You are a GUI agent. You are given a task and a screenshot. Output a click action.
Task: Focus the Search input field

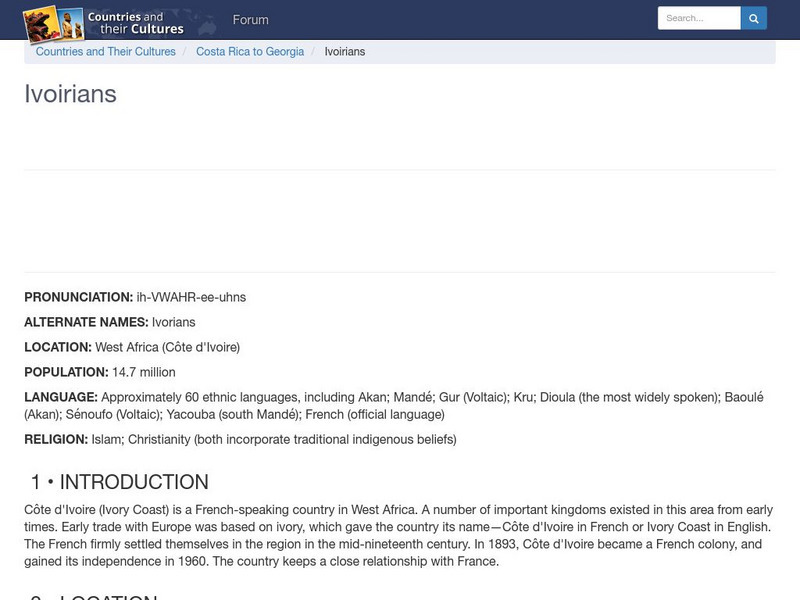(x=699, y=18)
